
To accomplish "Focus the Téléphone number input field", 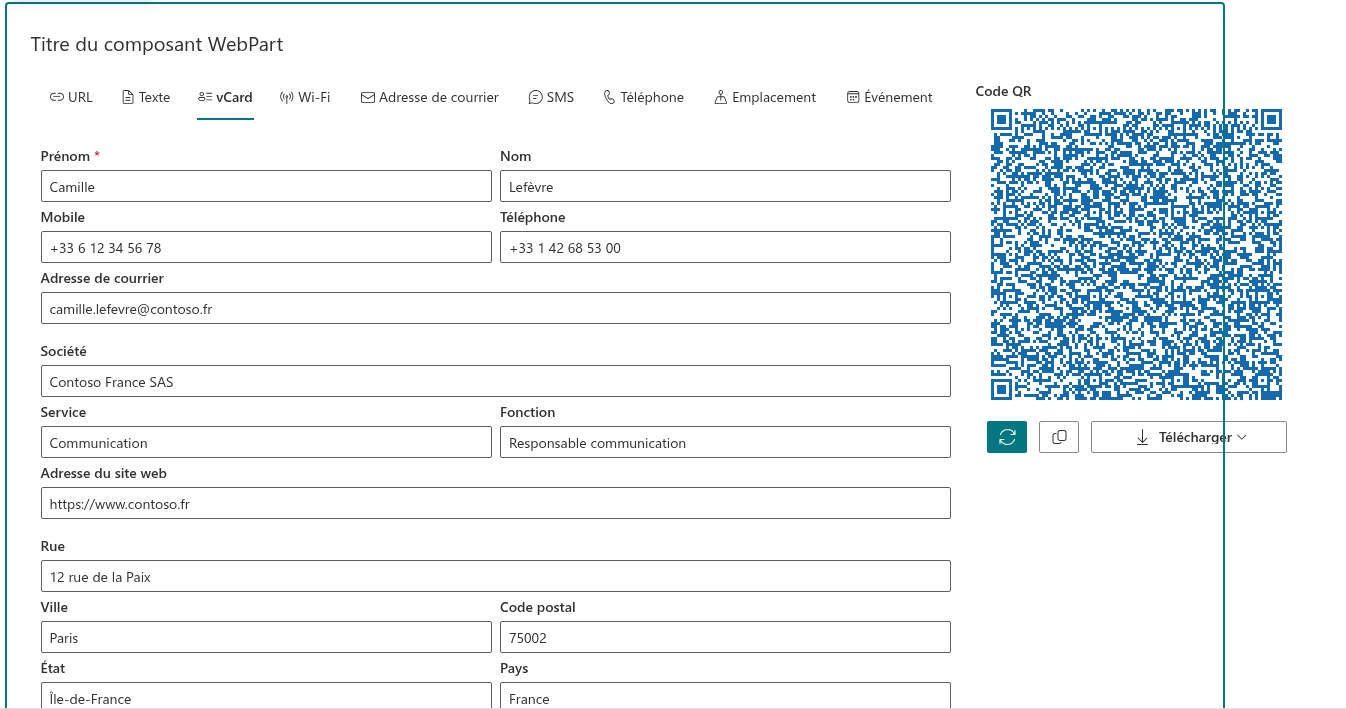I will (725, 248).
